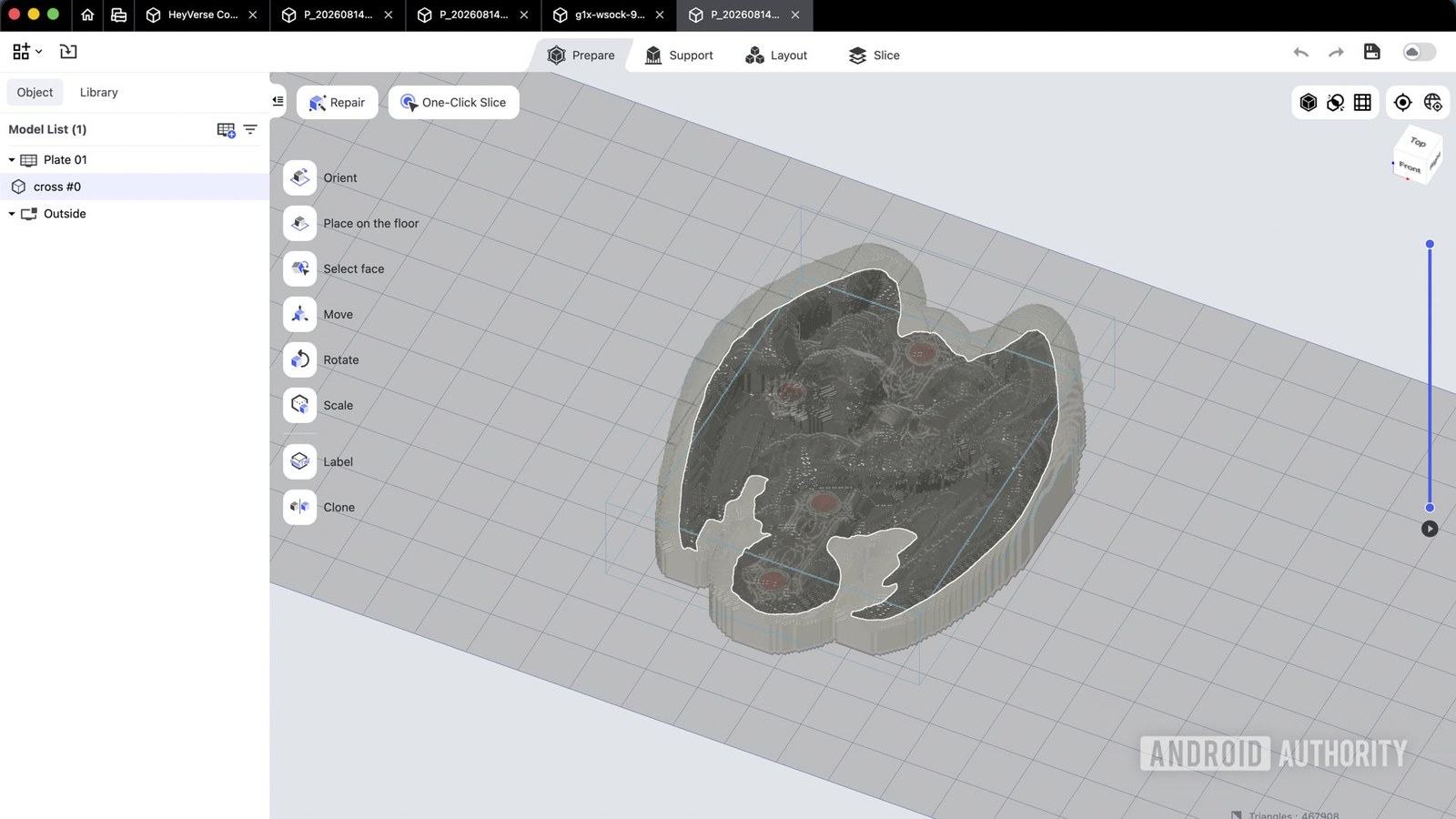
Task: Switch to section view mode icon
Action: tap(1336, 103)
